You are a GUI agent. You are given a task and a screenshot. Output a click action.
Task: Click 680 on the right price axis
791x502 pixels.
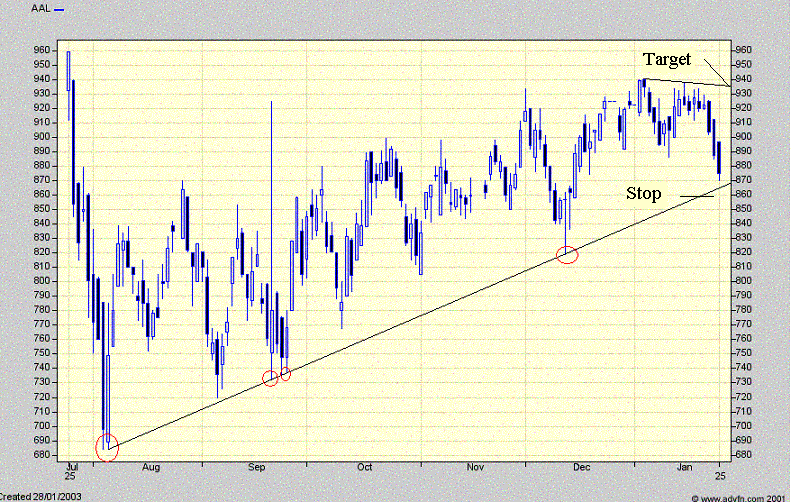coord(742,455)
